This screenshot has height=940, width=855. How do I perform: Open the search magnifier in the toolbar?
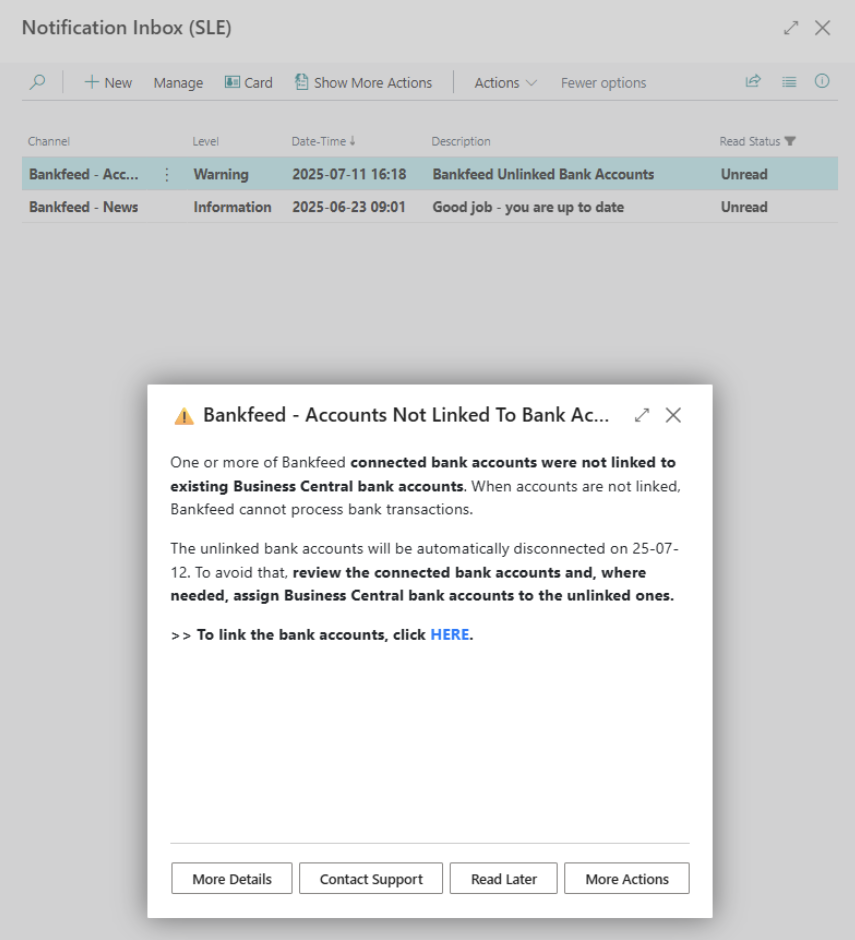click(37, 82)
